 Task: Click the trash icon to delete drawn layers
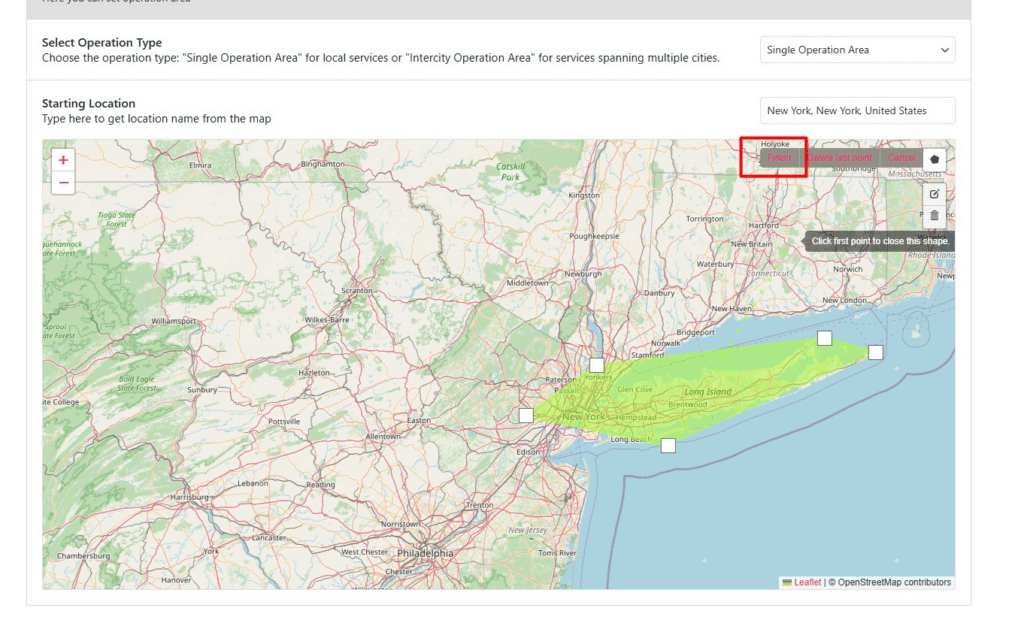point(935,215)
